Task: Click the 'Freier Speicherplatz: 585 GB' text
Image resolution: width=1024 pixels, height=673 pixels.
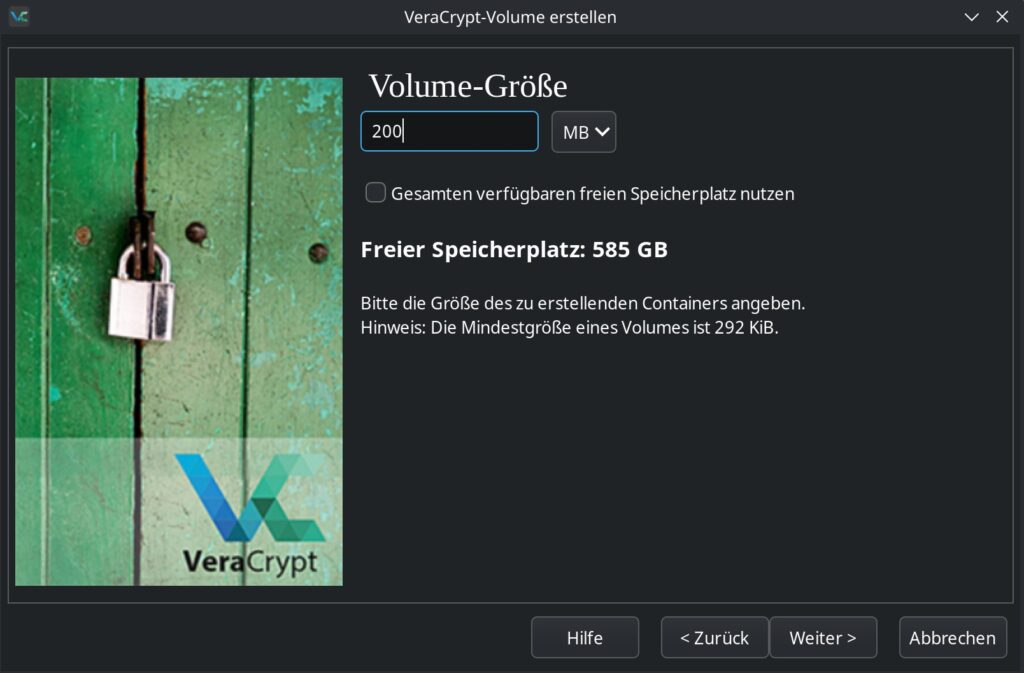Action: pyautogui.click(x=514, y=250)
